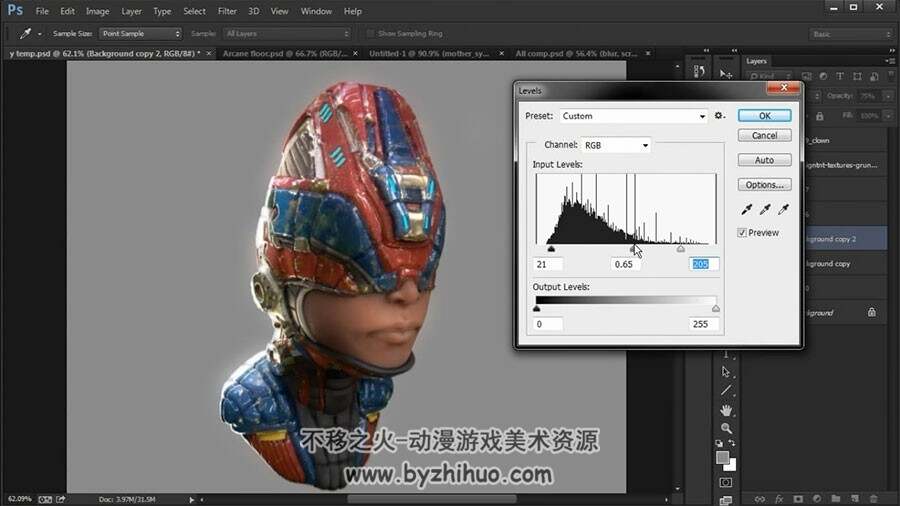900x506 pixels.
Task: Open the Levels preset options gear
Action: tap(719, 116)
